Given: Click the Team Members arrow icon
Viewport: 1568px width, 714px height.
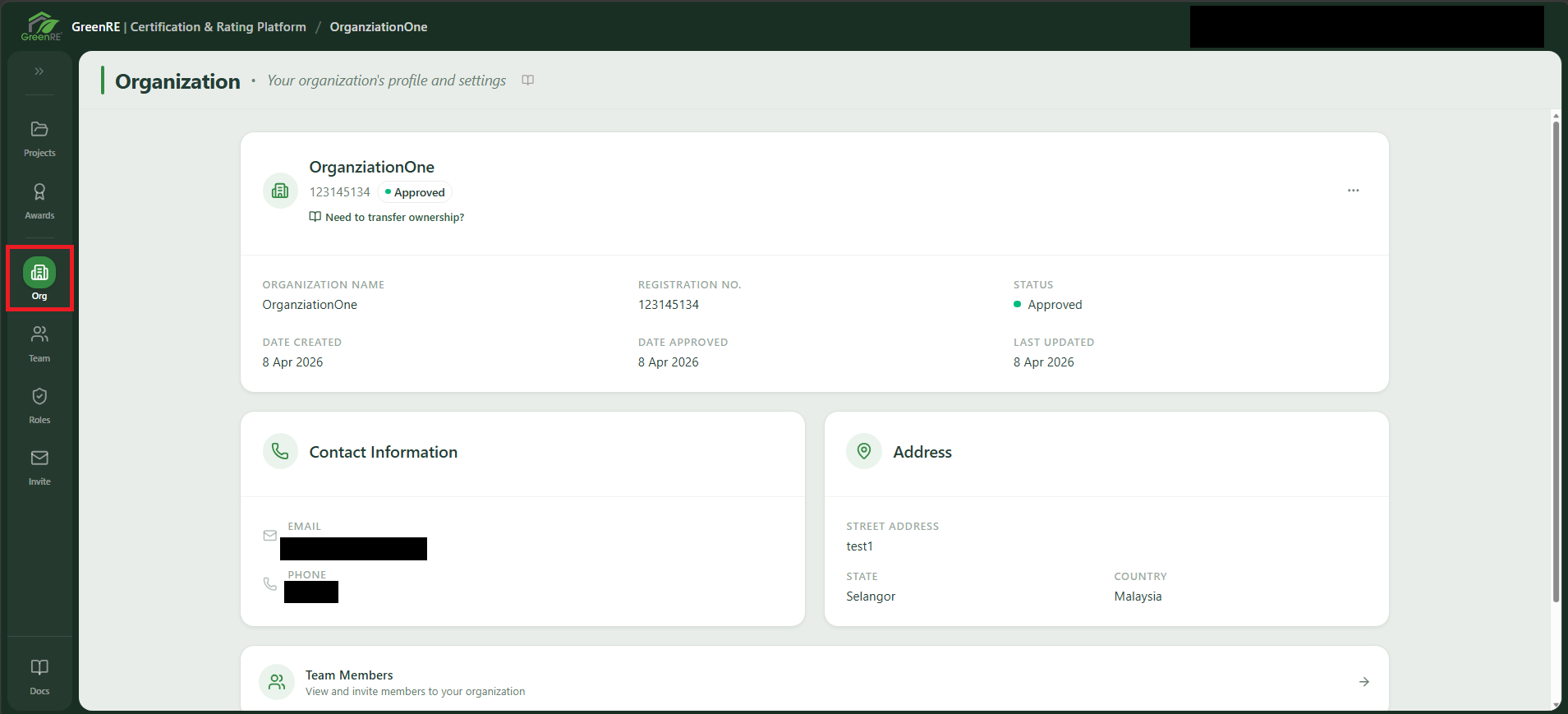Looking at the screenshot, I should click(1363, 682).
